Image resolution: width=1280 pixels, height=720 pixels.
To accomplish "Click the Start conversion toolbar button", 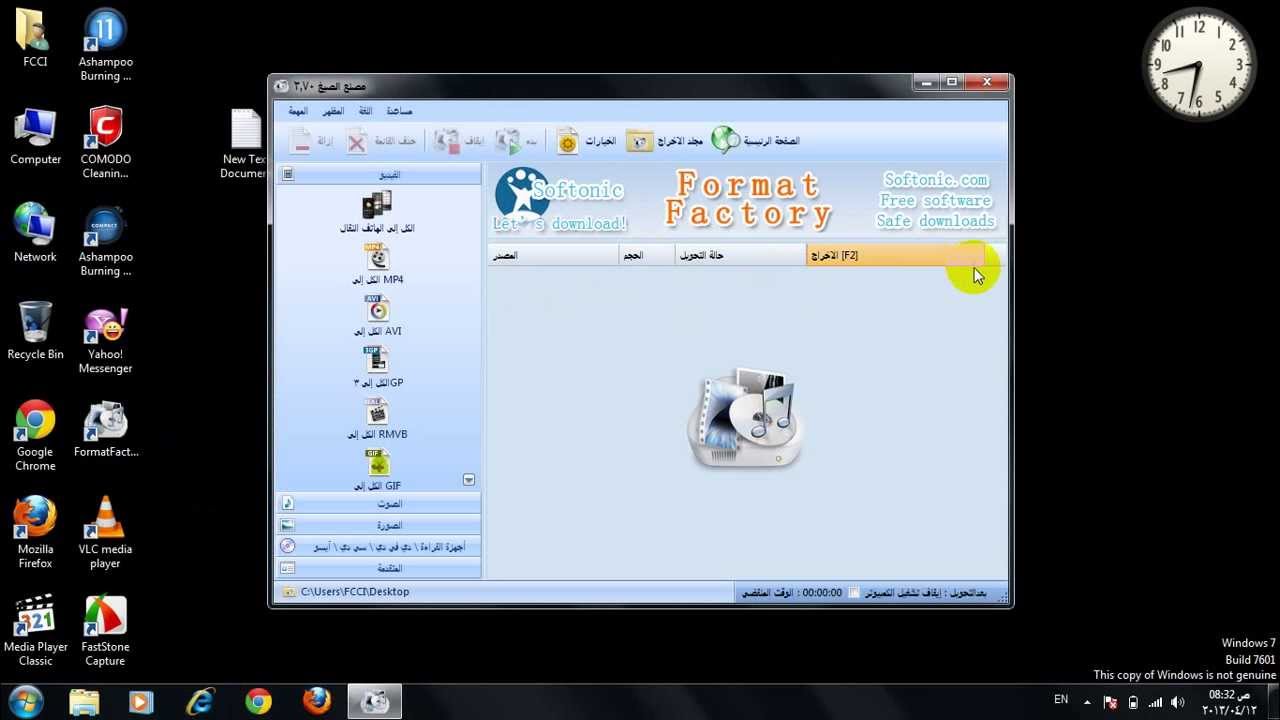I will click(x=517, y=141).
